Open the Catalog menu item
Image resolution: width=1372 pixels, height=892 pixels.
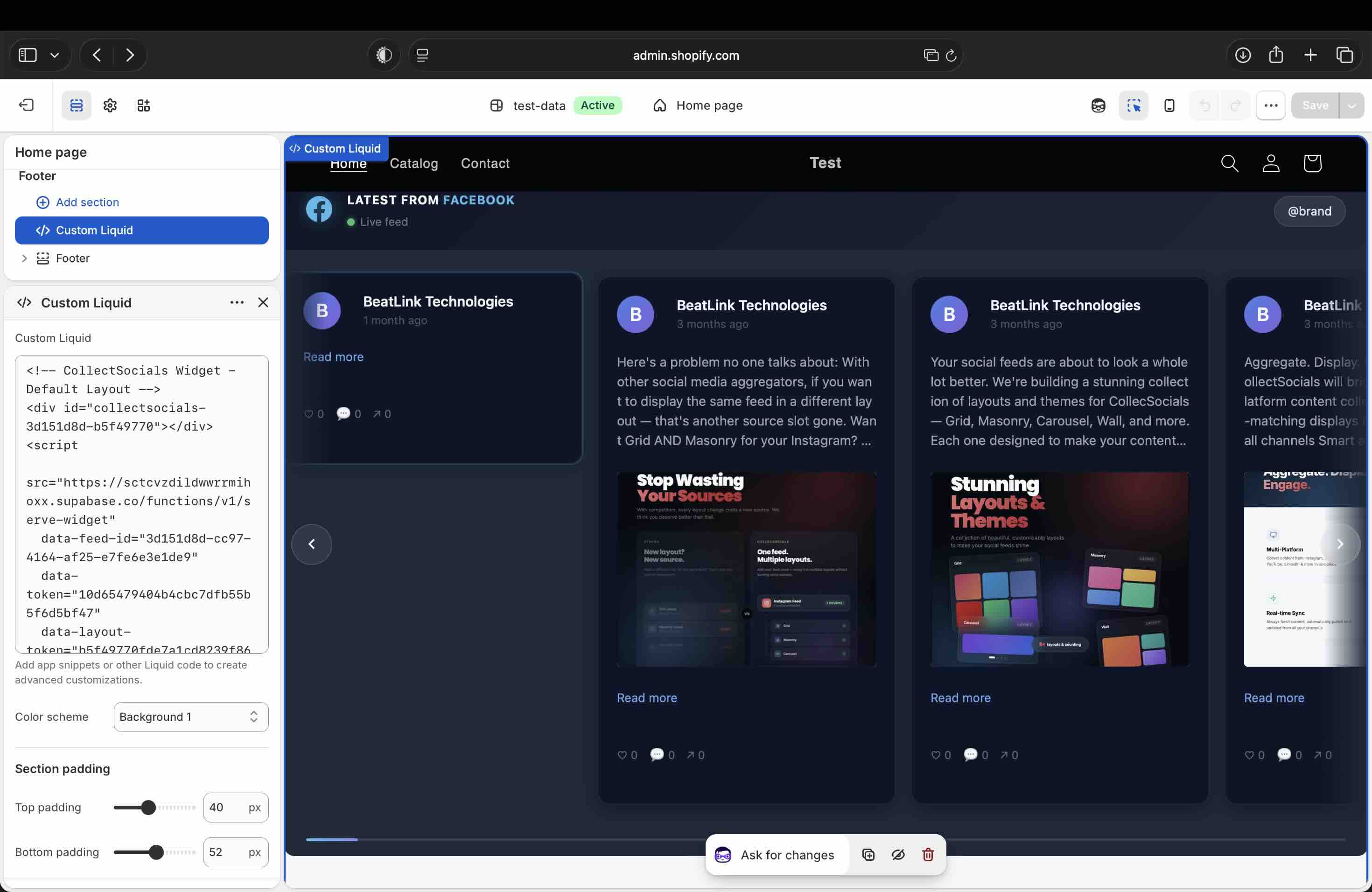[x=414, y=164]
